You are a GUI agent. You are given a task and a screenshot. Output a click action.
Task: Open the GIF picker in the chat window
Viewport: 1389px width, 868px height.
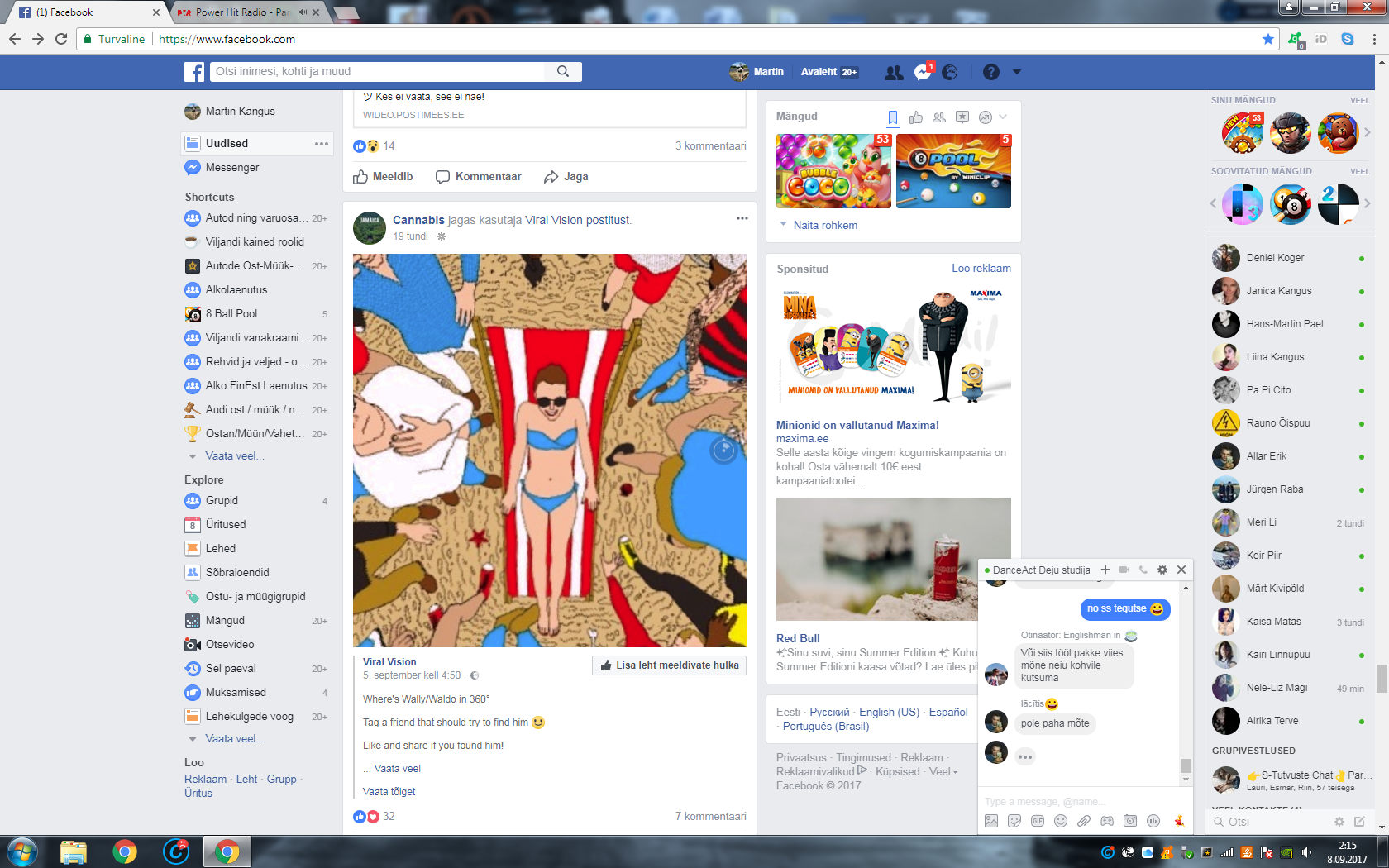(1038, 821)
